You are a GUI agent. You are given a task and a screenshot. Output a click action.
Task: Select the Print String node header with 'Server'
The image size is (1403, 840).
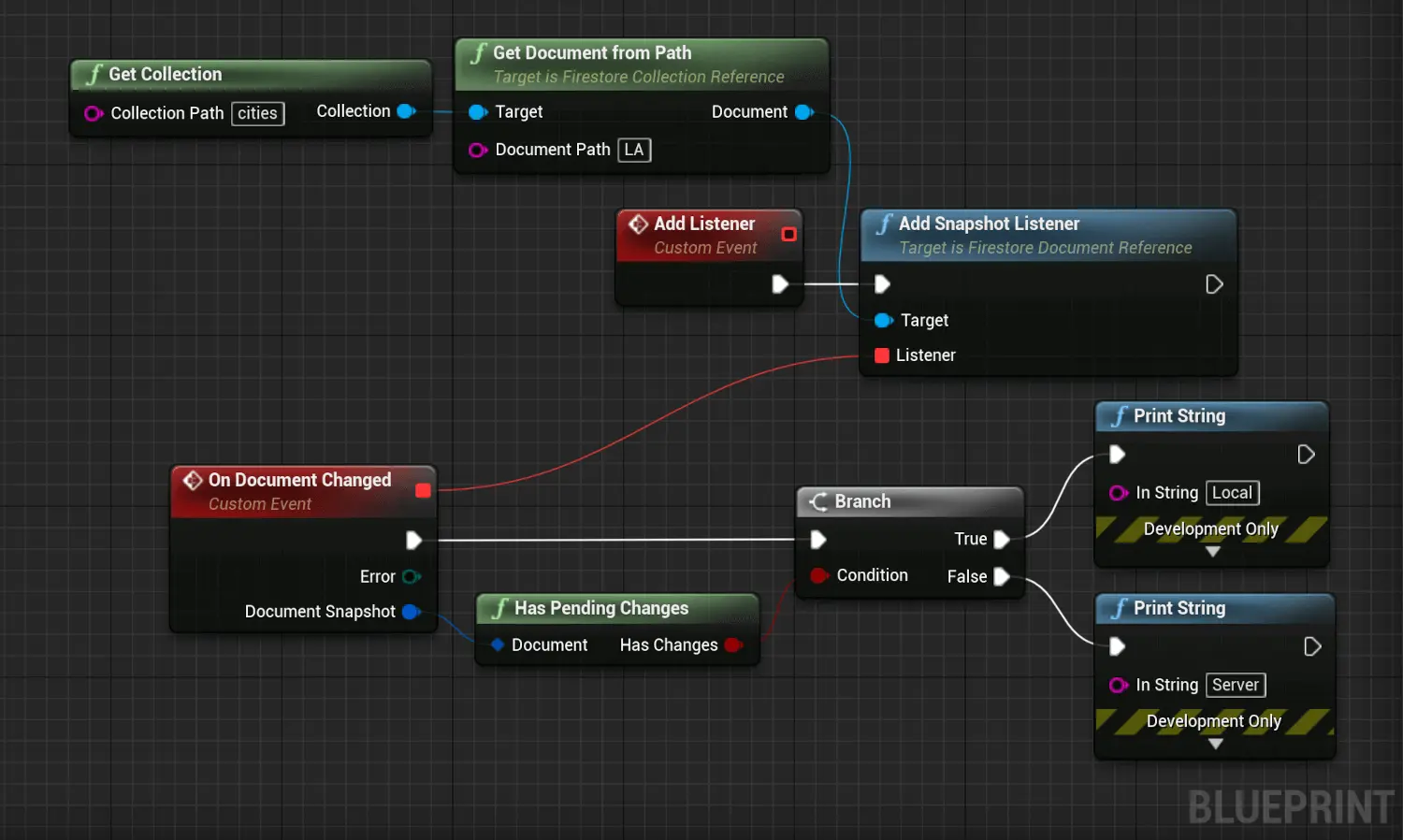pos(1215,609)
